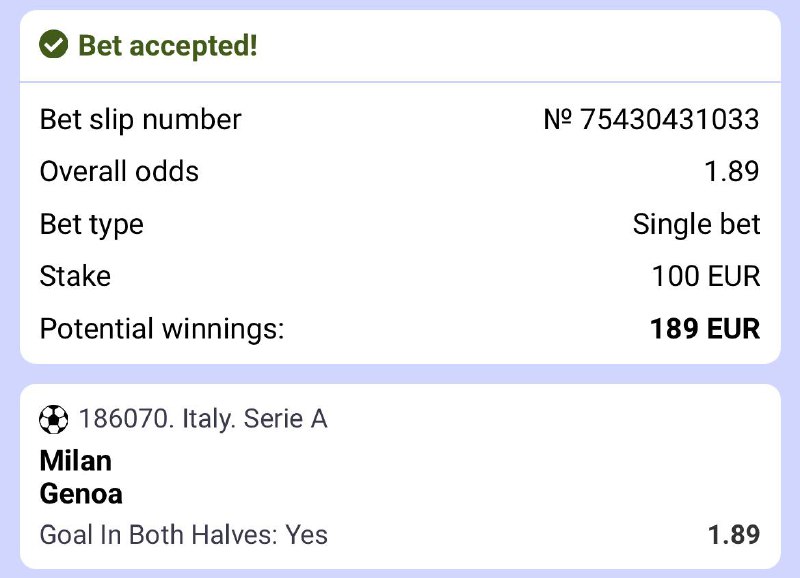800x578 pixels.
Task: Click the Genoa team name
Action: coord(81,493)
